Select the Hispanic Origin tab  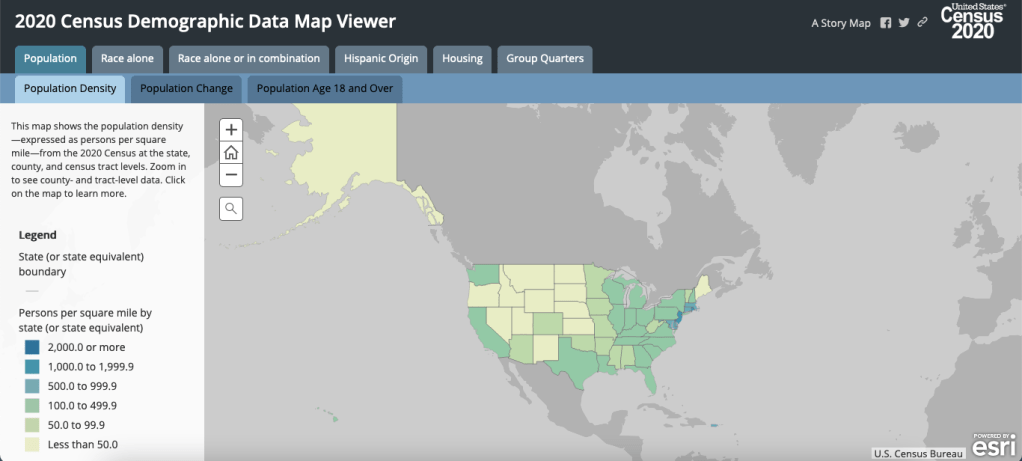[x=381, y=58]
